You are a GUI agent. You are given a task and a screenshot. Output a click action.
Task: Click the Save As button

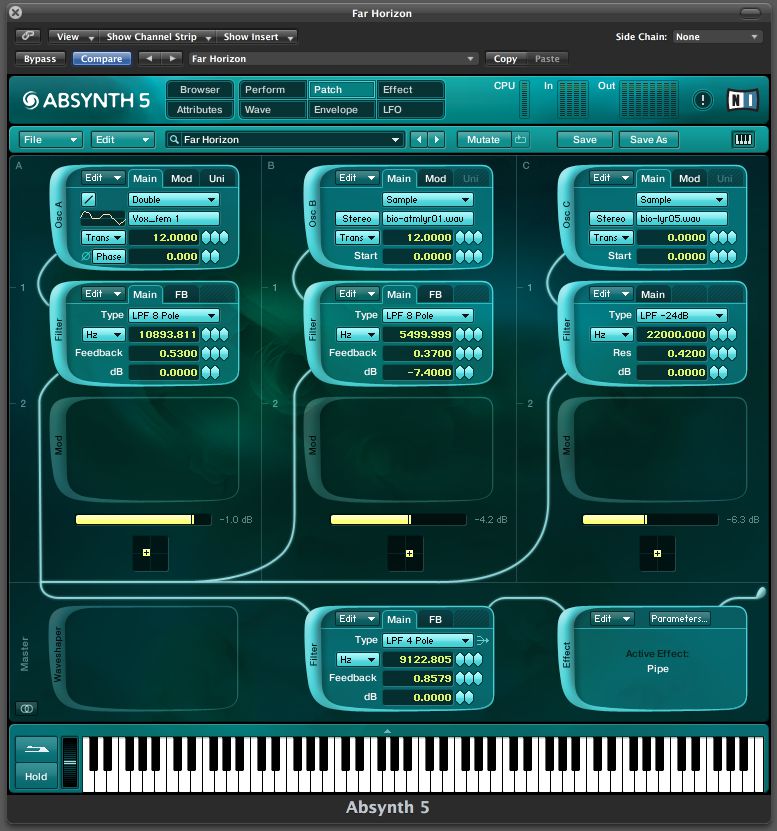pos(648,139)
